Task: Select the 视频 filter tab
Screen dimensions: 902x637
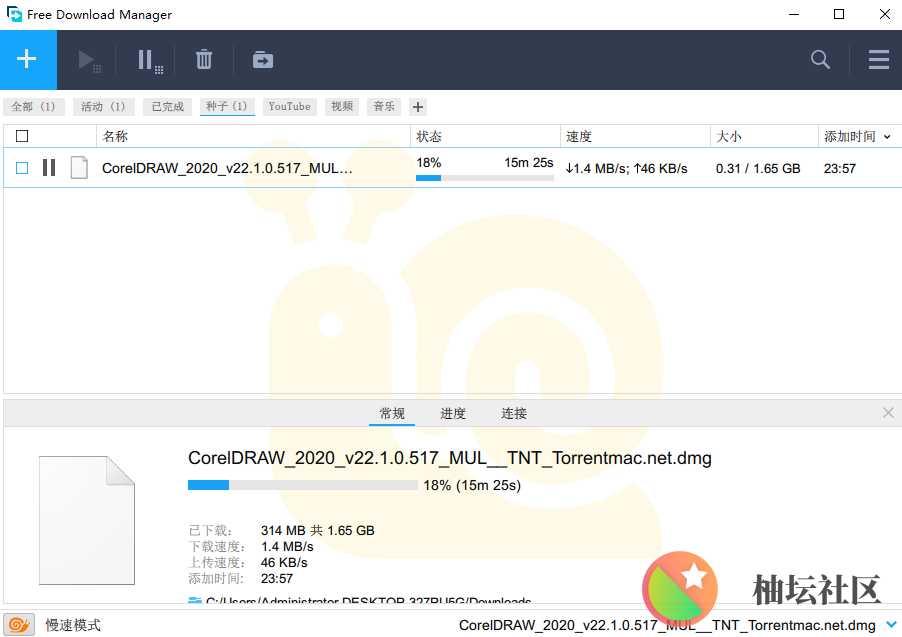Action: [x=342, y=106]
